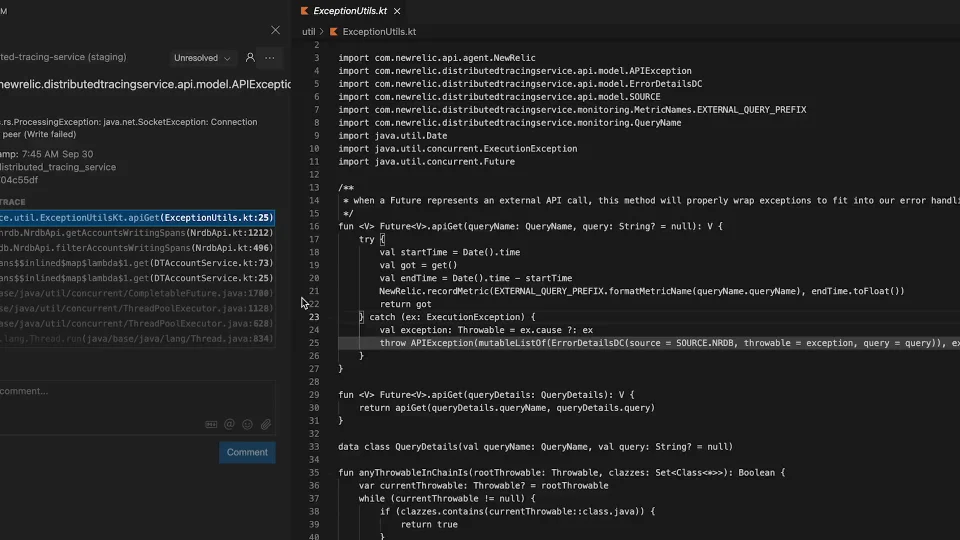The height and width of the screenshot is (540, 960).
Task: Select stack frame NrdbApi.kt:1212
Action: (137, 233)
